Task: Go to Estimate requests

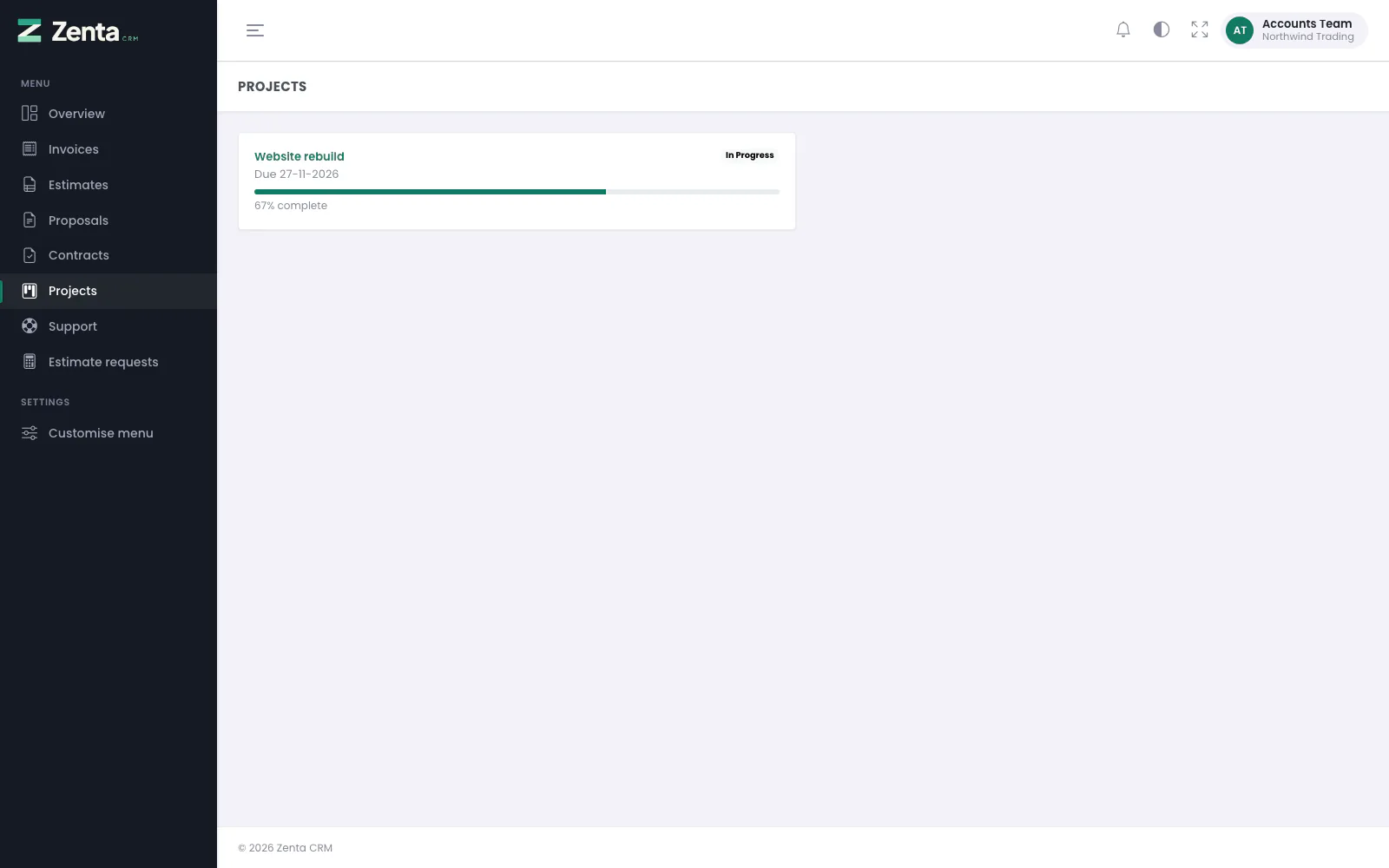Action: tap(109, 362)
